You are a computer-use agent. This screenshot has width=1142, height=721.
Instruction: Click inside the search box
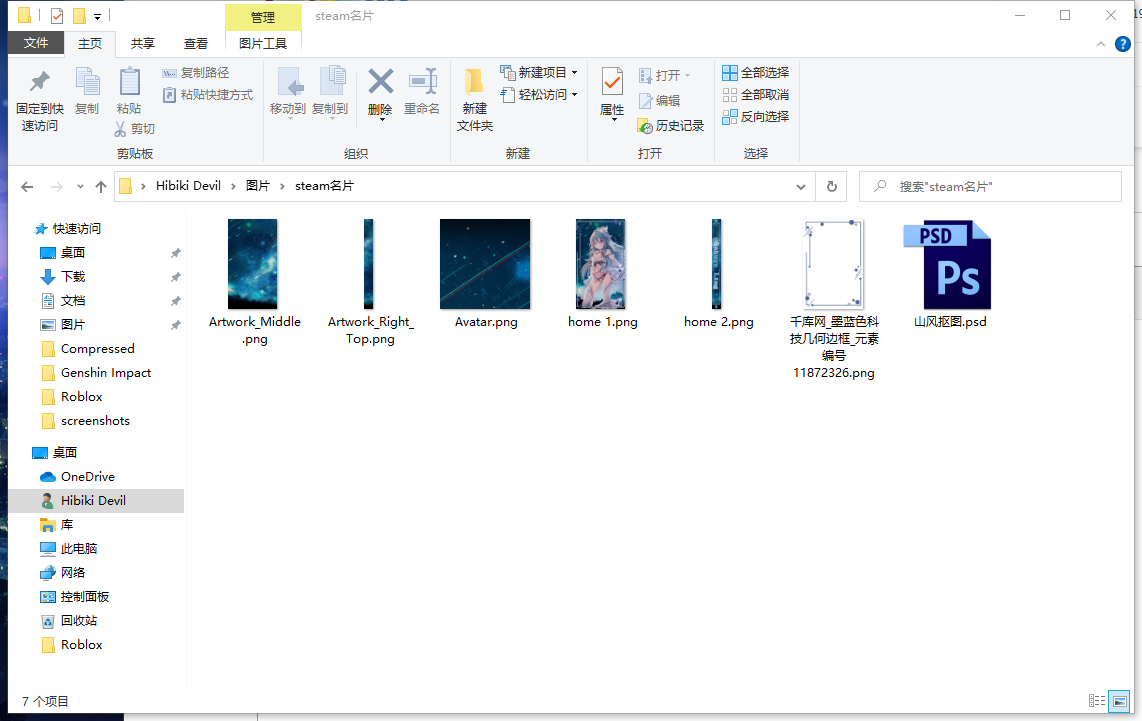pos(990,186)
